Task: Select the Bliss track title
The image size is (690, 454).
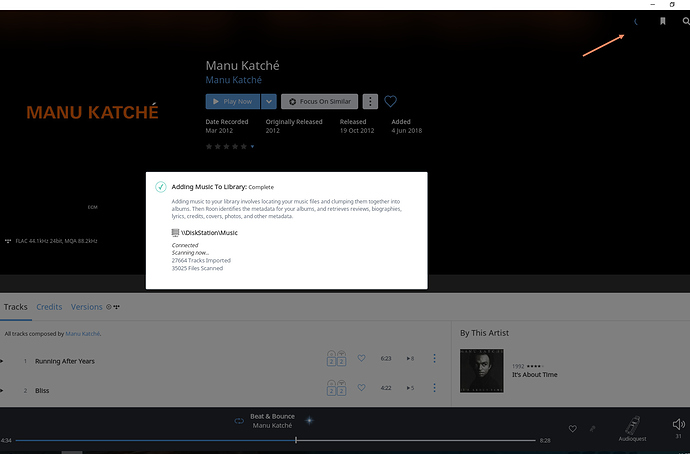Action: click(42, 391)
